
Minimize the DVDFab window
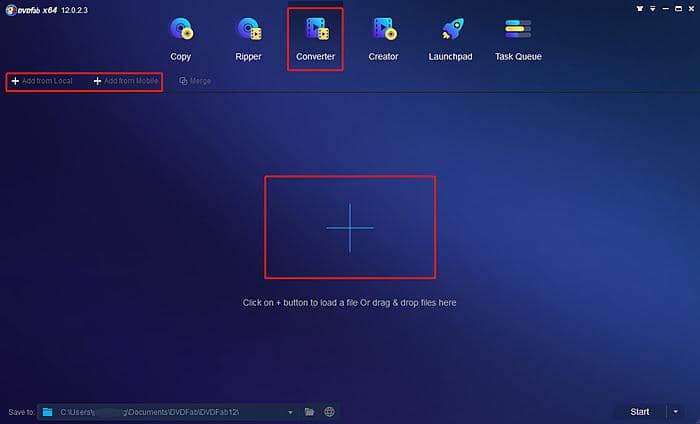tap(665, 8)
